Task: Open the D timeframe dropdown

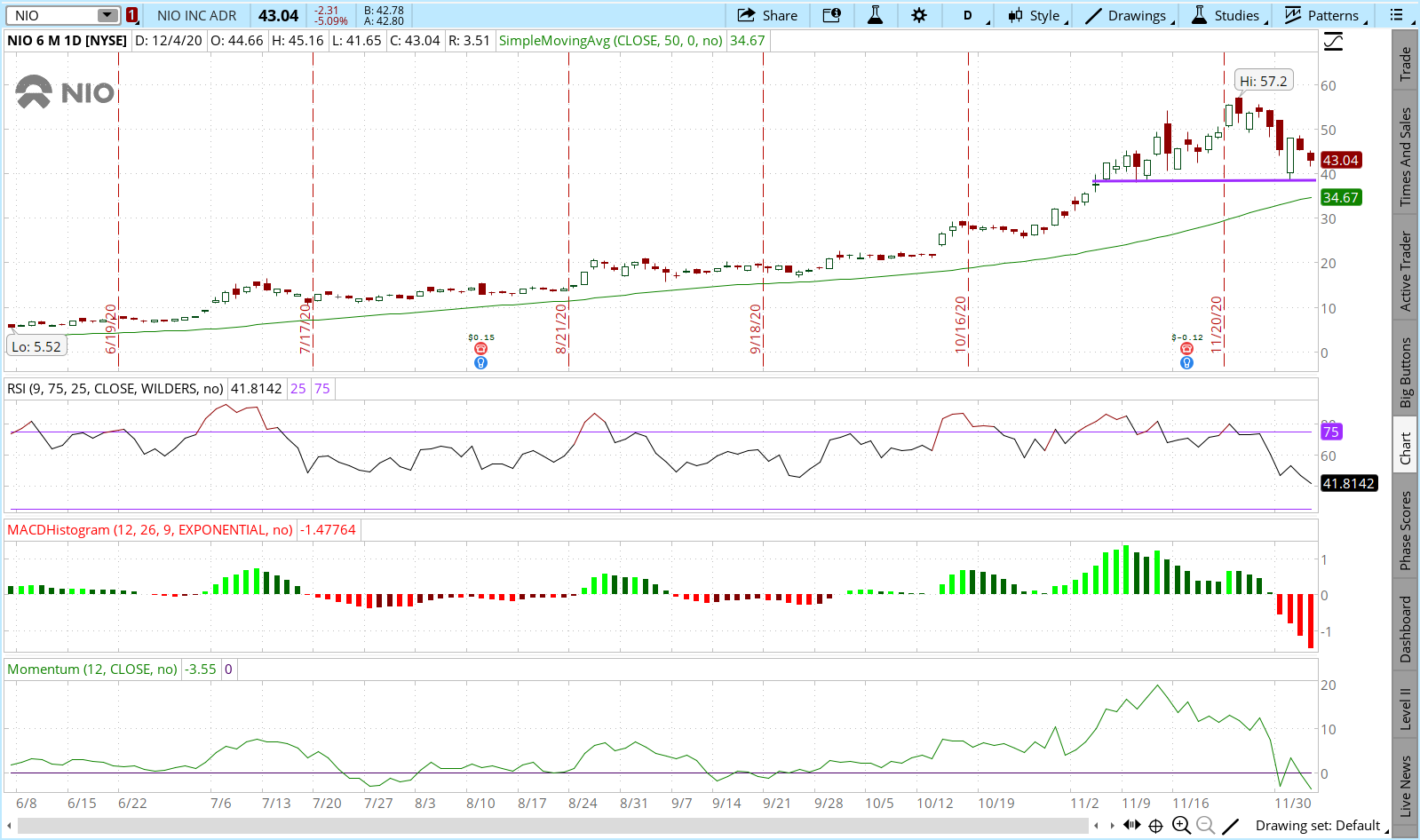Action: (x=973, y=15)
